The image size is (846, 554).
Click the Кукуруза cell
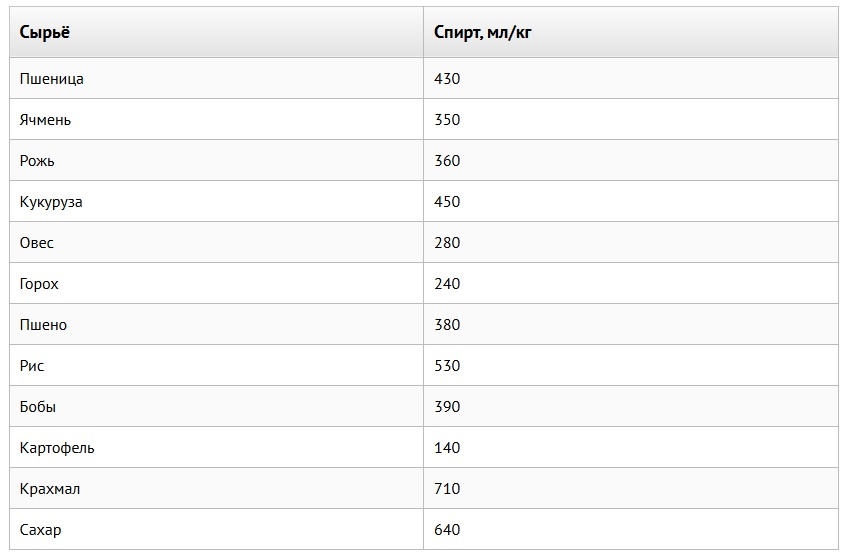(x=52, y=202)
